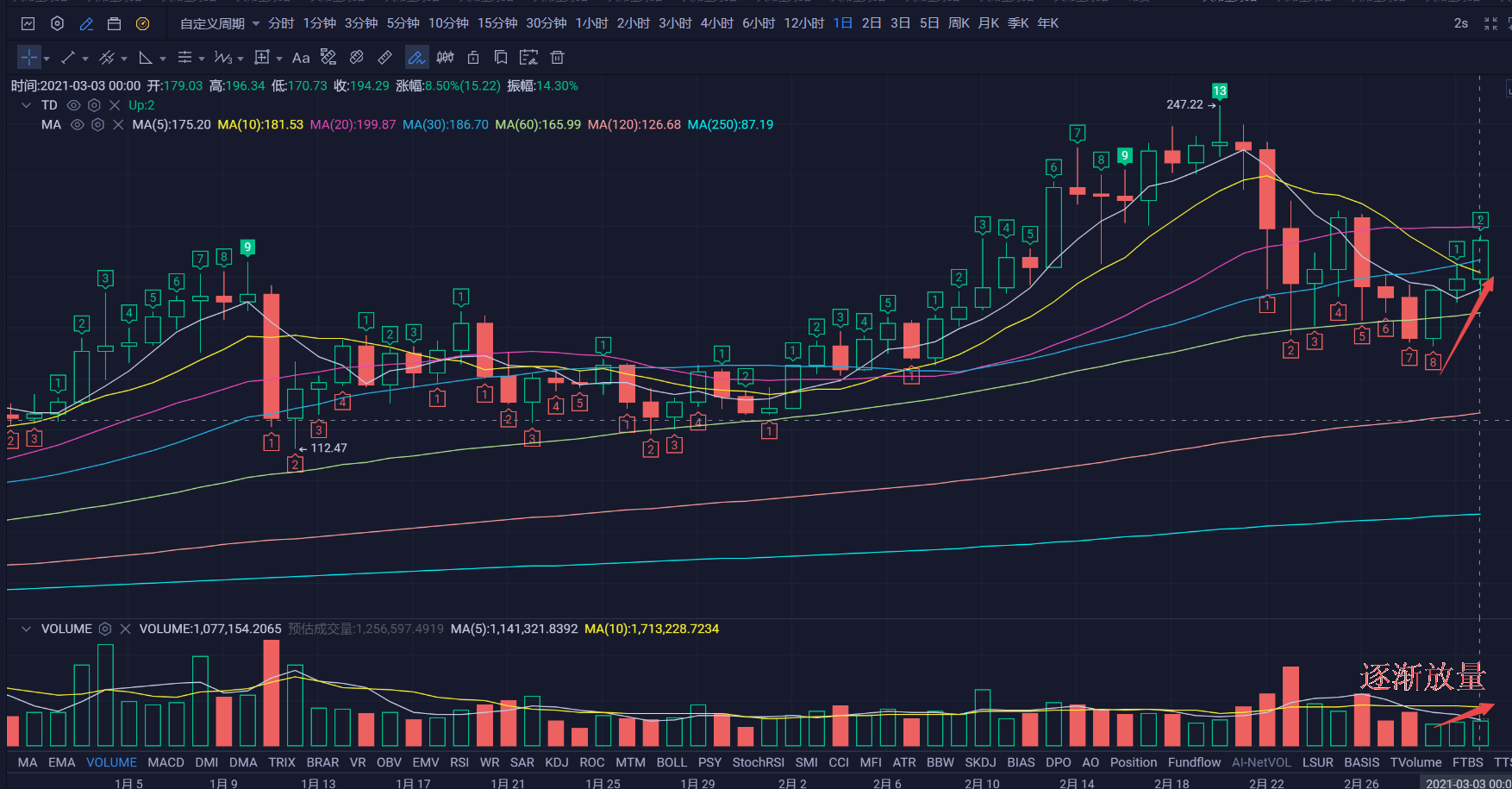Select the price range ruler tool
This screenshot has height=789, width=1512.
pos(328,58)
